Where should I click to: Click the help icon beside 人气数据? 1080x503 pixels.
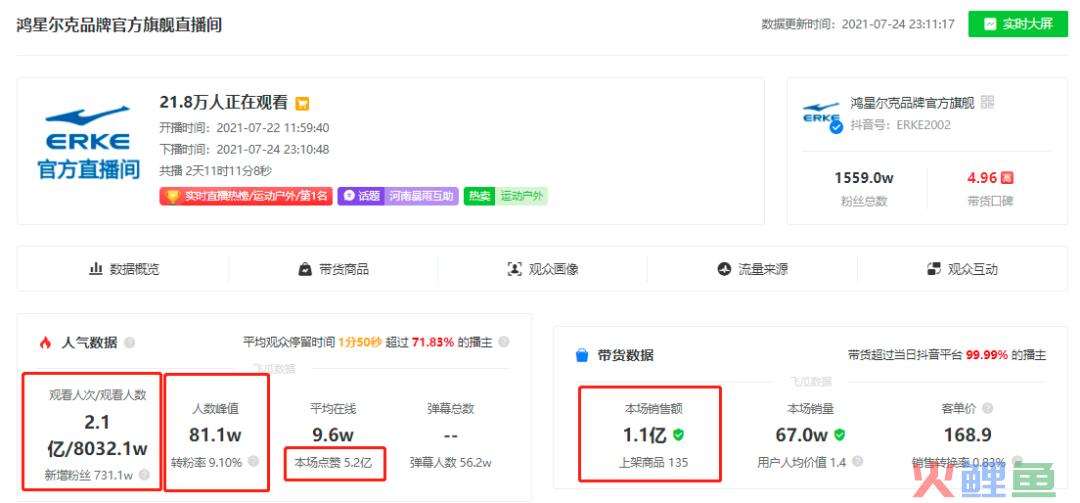pyautogui.click(x=129, y=342)
